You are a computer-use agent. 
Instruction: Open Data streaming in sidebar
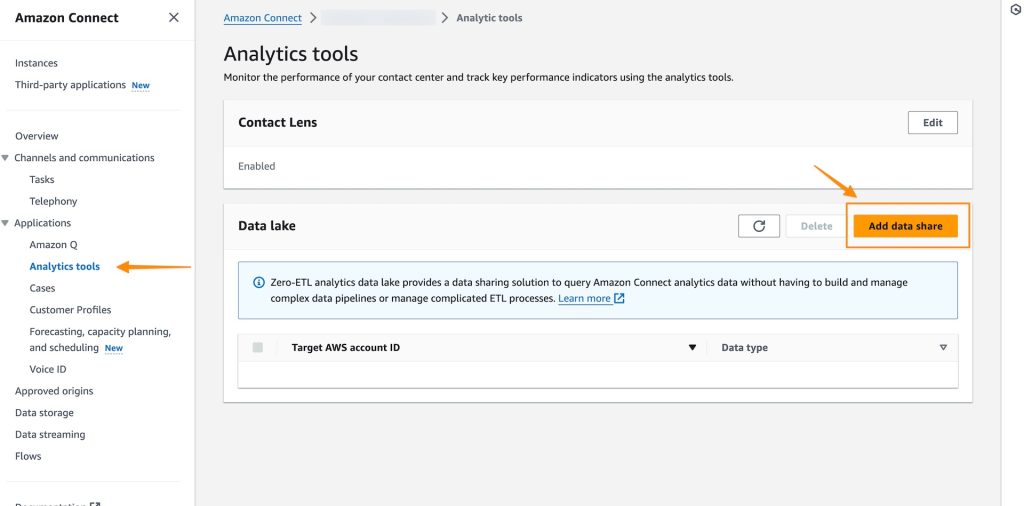(x=50, y=435)
